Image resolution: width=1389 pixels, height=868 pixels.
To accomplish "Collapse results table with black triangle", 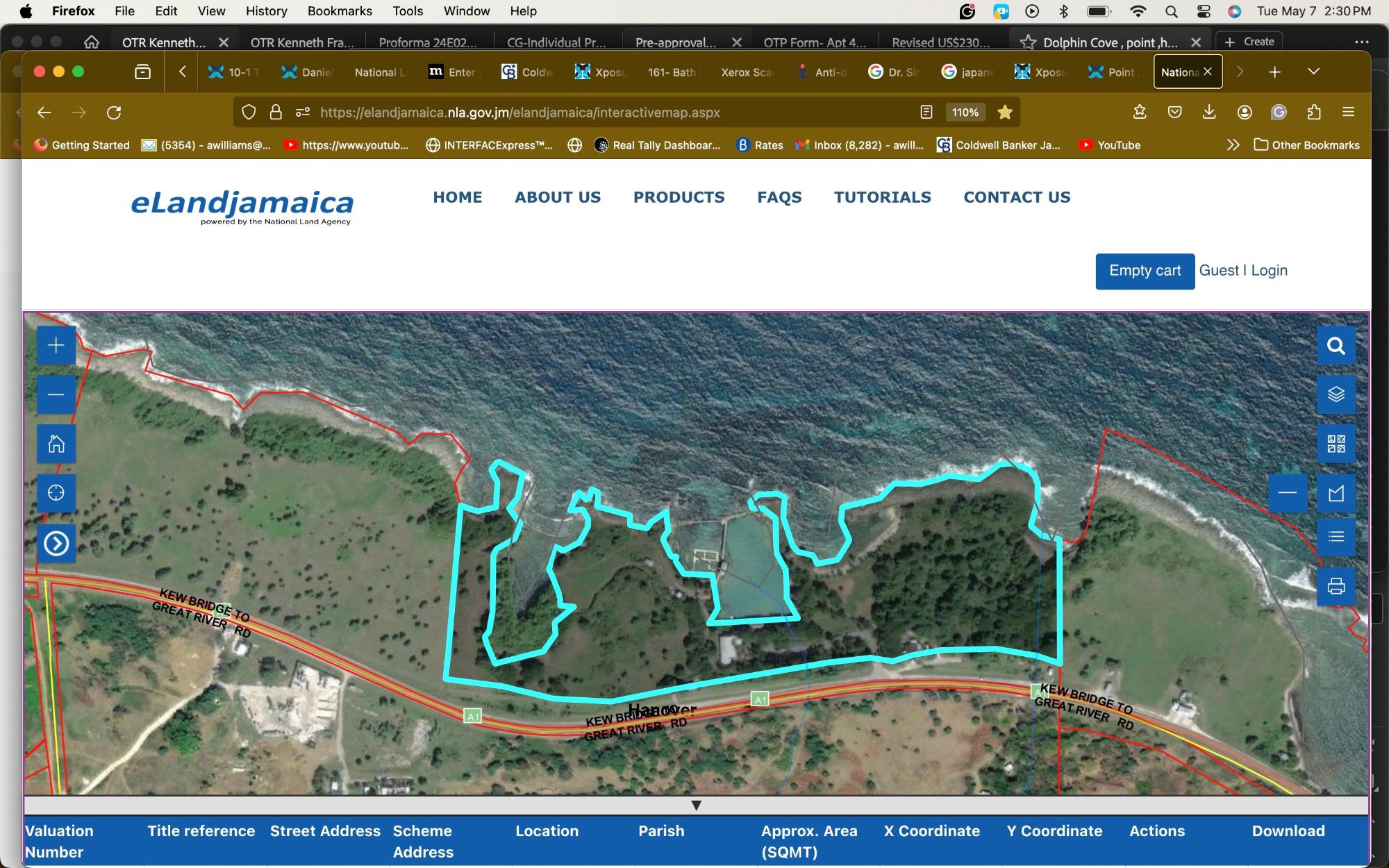I will [696, 806].
